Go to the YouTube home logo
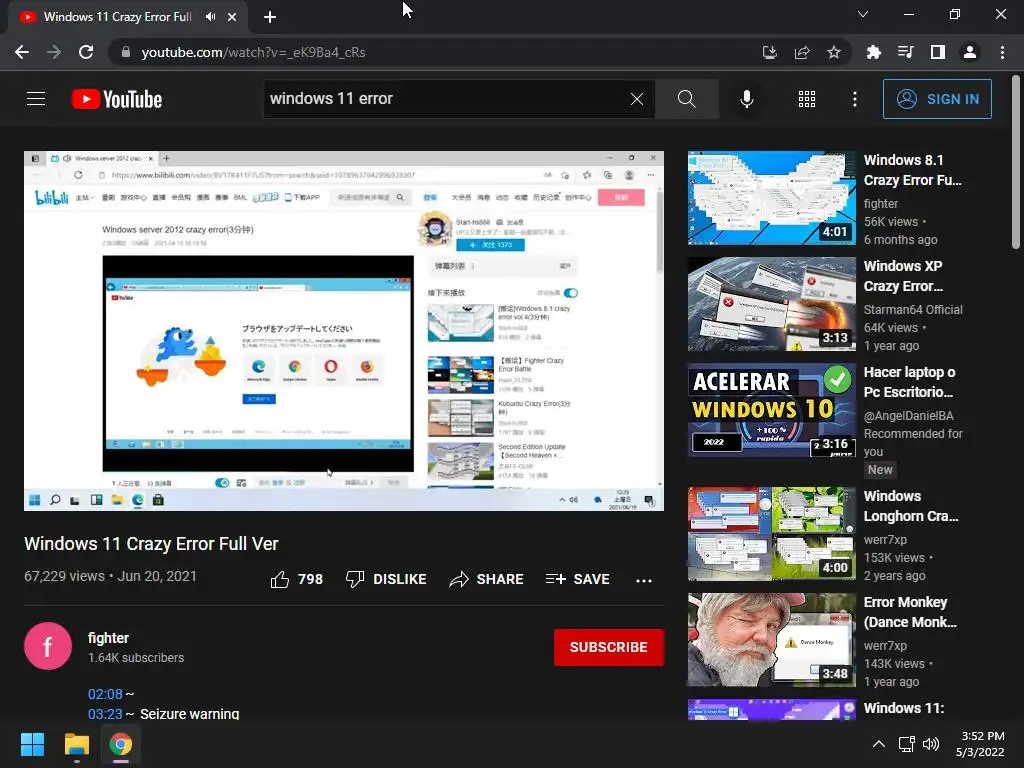 pos(117,99)
